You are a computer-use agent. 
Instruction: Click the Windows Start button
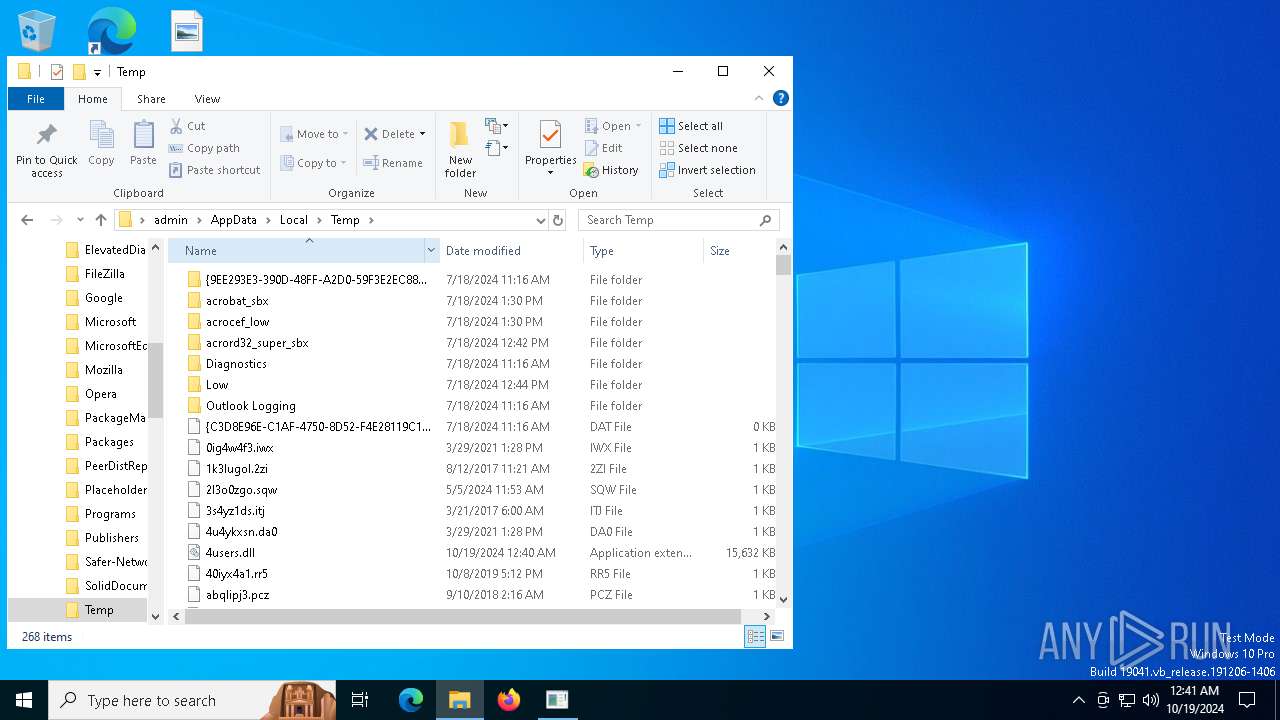click(24, 700)
